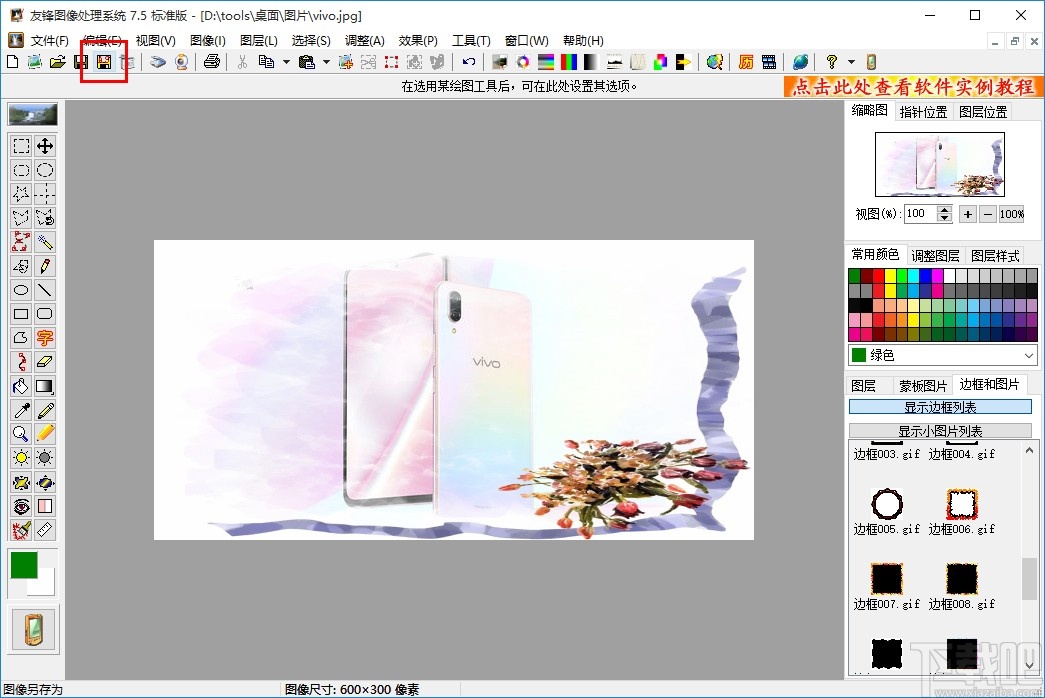Open the 常用颜色 color name dropdown
The width and height of the screenshot is (1045, 698).
pos(1029,355)
